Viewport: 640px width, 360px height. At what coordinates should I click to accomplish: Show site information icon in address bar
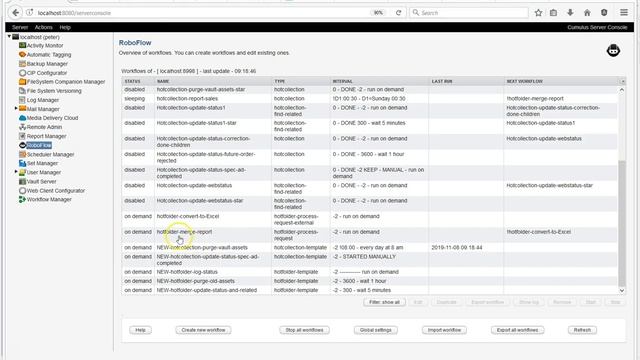[29, 13]
